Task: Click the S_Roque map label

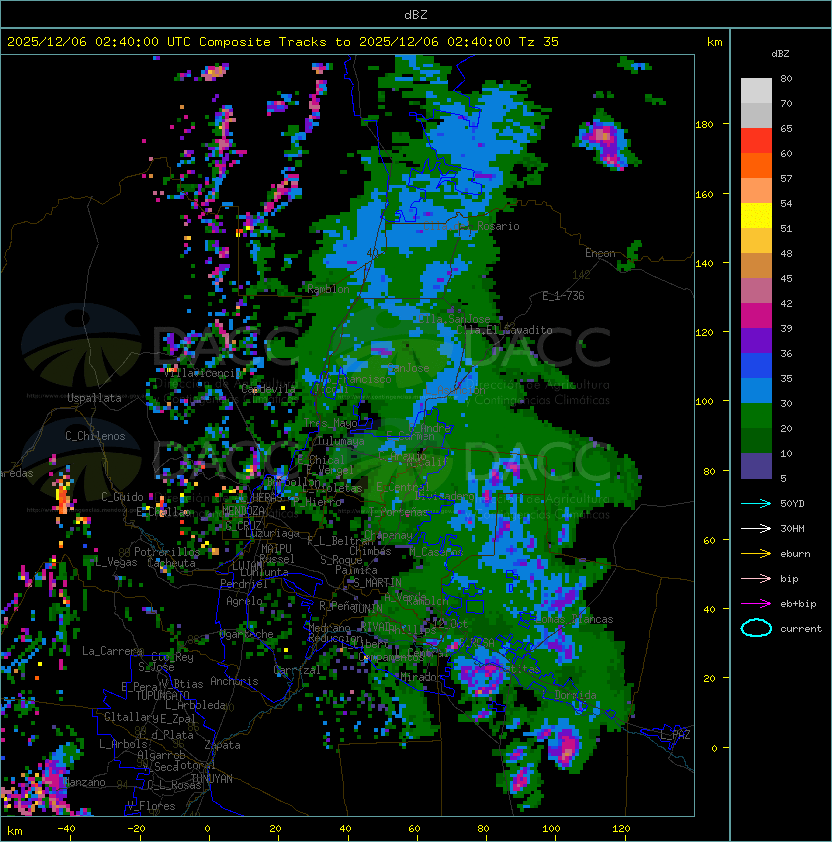Action: tap(342, 560)
